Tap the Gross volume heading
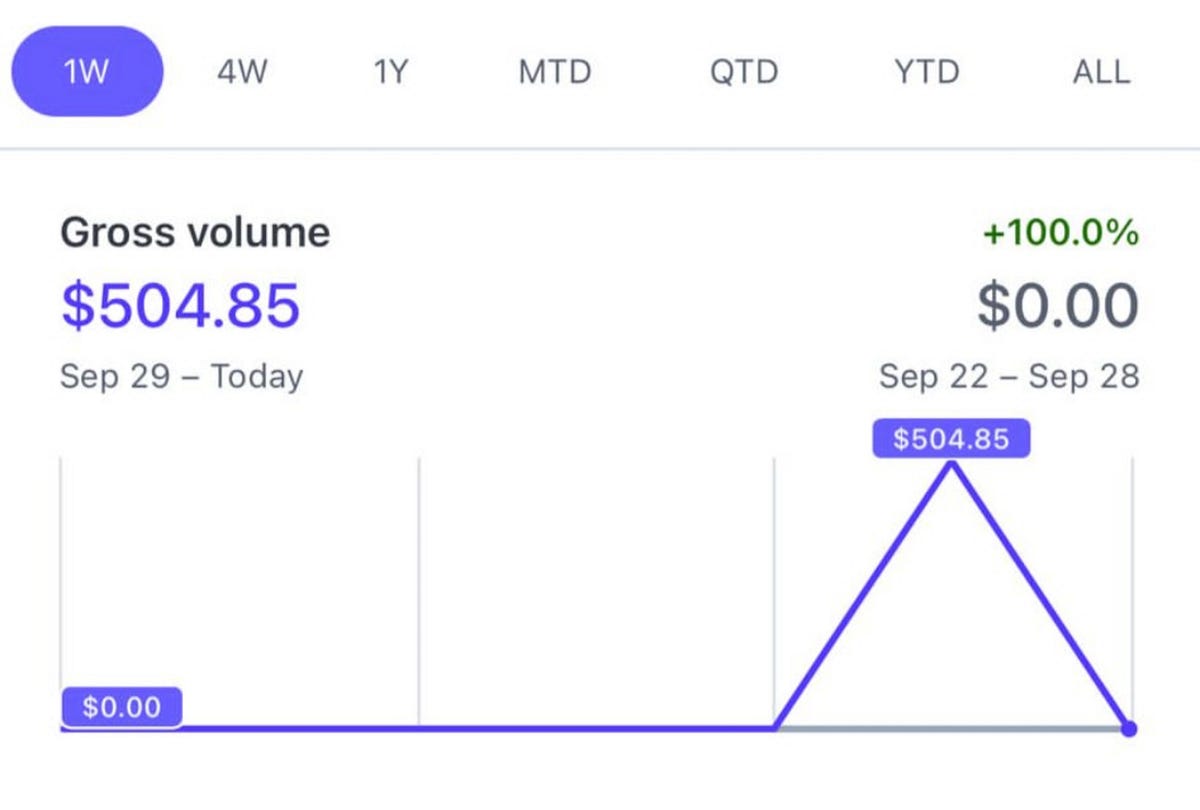1200x810 pixels. [195, 233]
